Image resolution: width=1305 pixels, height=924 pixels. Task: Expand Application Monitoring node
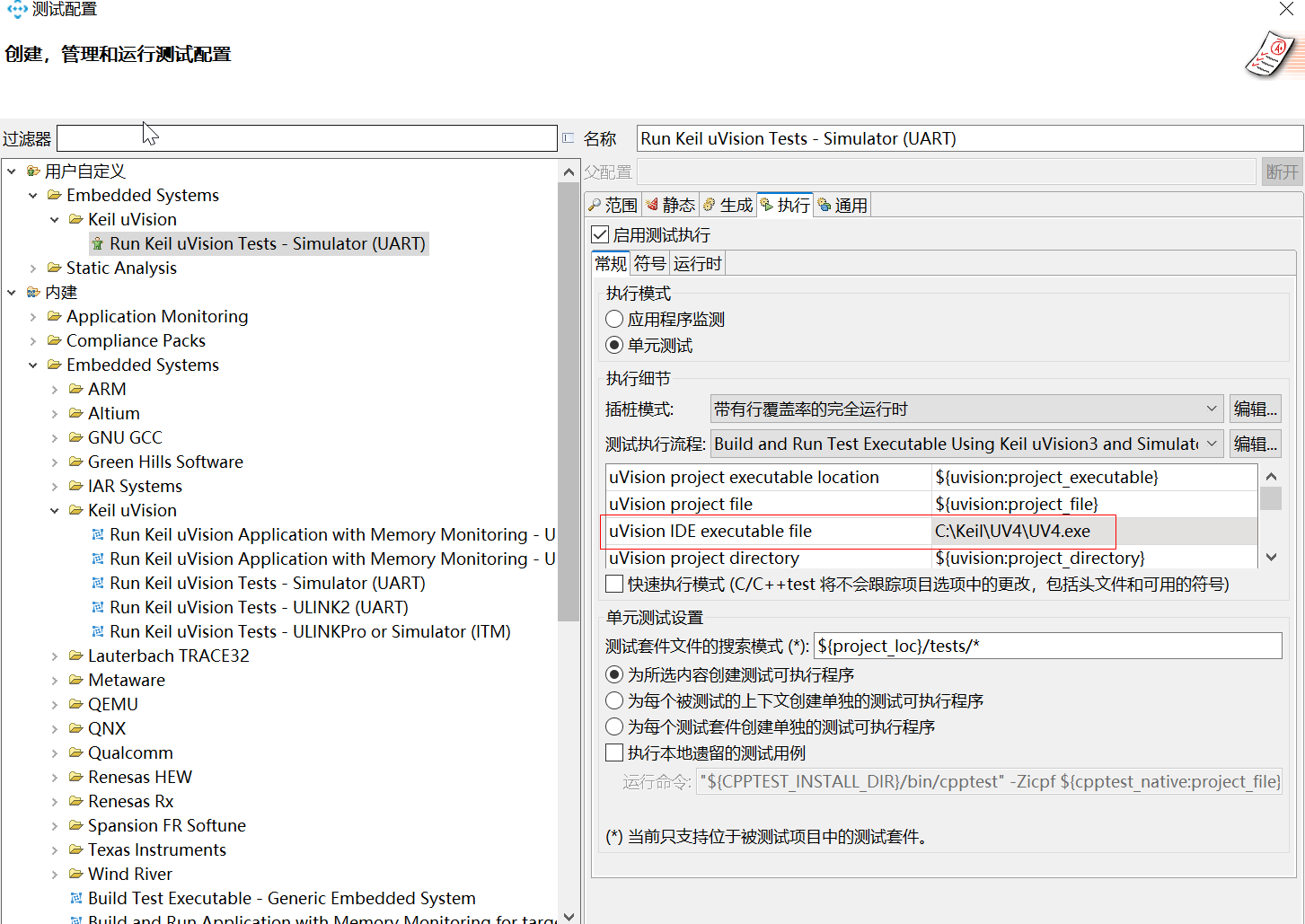(33, 316)
